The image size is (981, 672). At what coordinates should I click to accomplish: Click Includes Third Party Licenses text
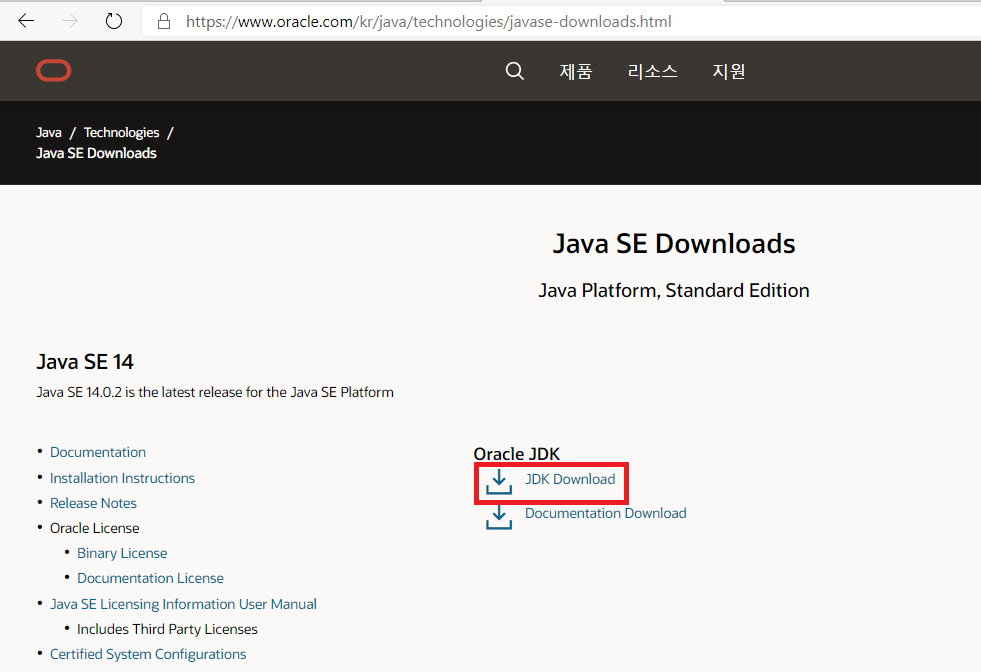(x=167, y=629)
